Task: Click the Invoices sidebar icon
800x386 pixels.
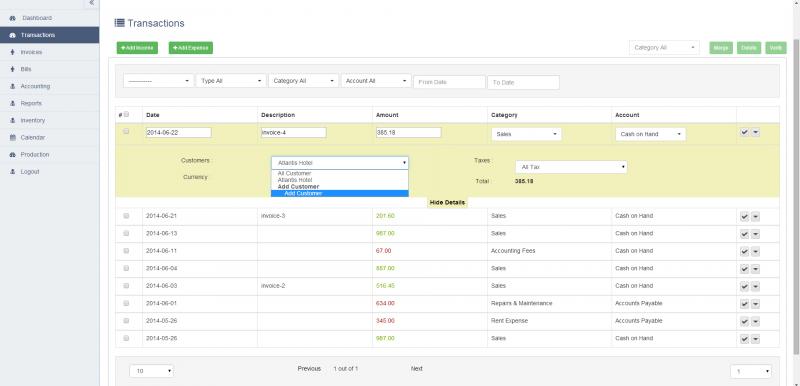Action: (x=12, y=52)
